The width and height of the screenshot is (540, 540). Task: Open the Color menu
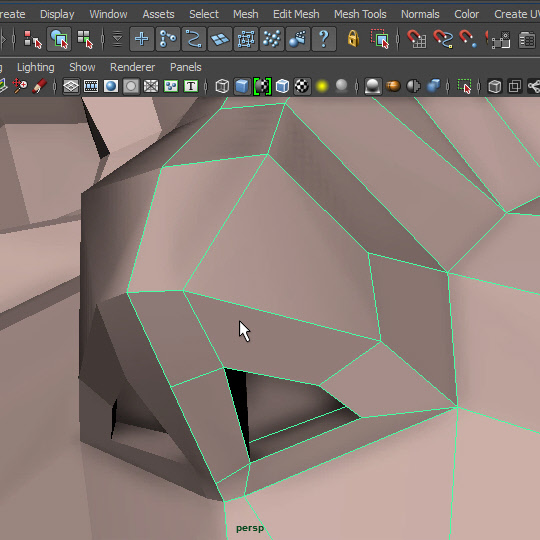467,14
